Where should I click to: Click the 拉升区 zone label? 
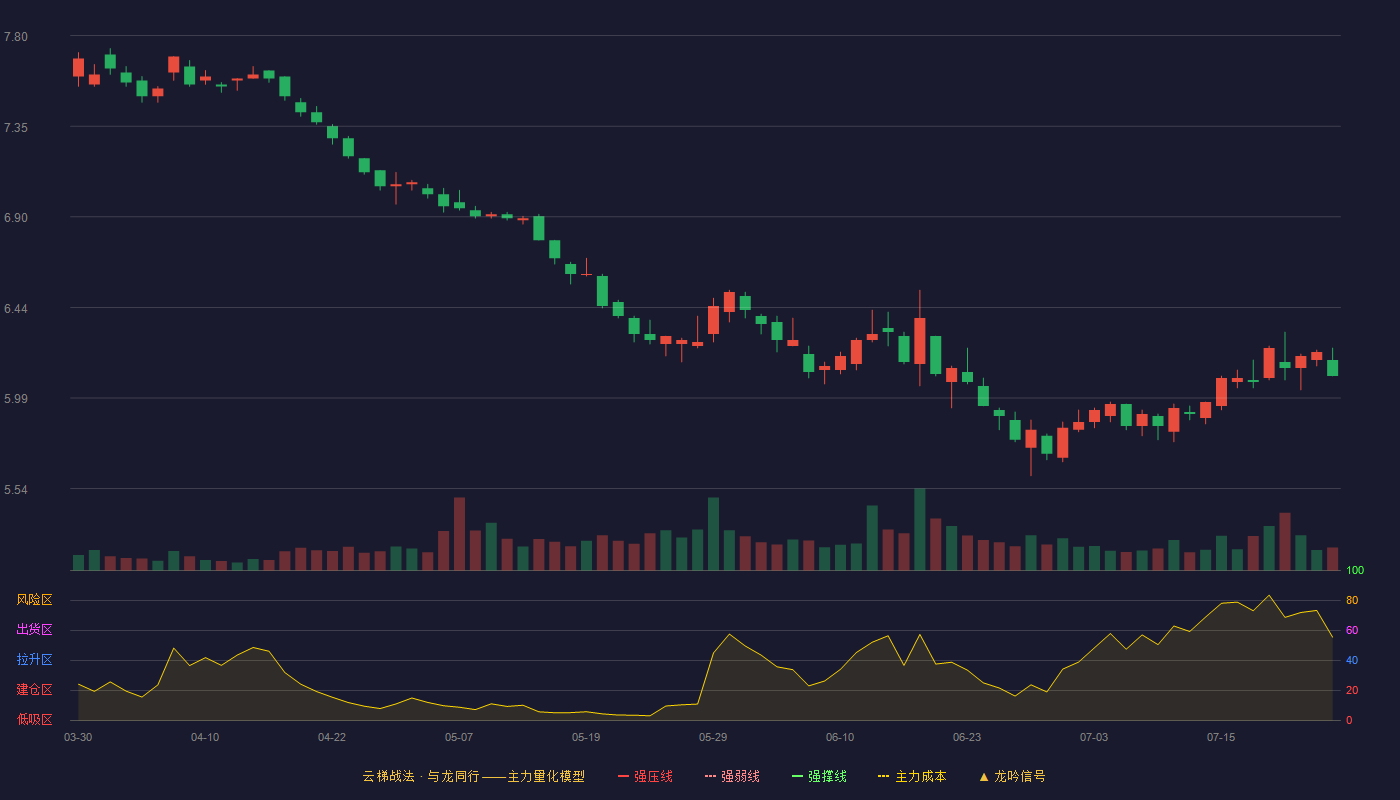34,660
